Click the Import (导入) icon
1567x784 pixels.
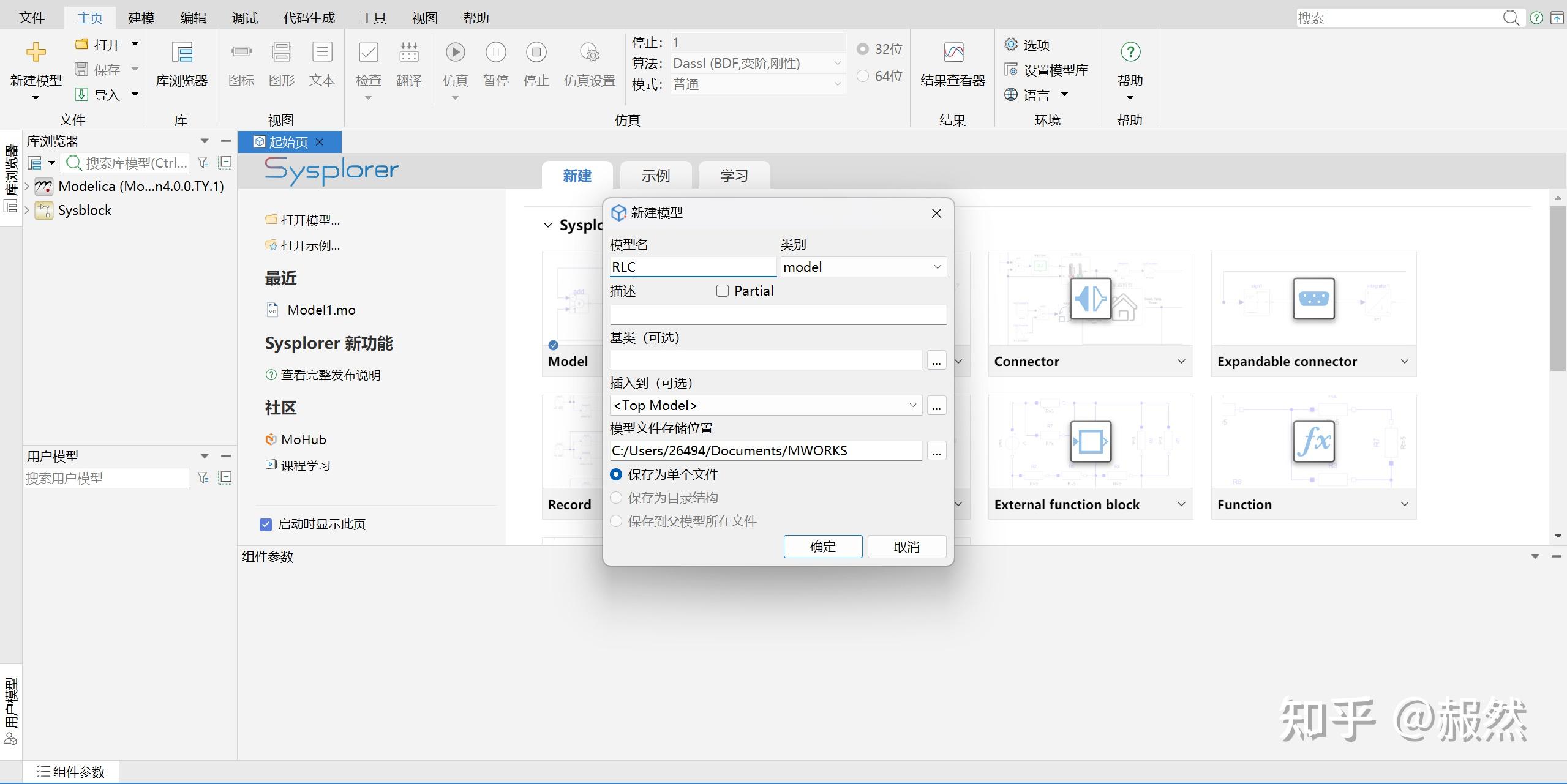[81, 94]
